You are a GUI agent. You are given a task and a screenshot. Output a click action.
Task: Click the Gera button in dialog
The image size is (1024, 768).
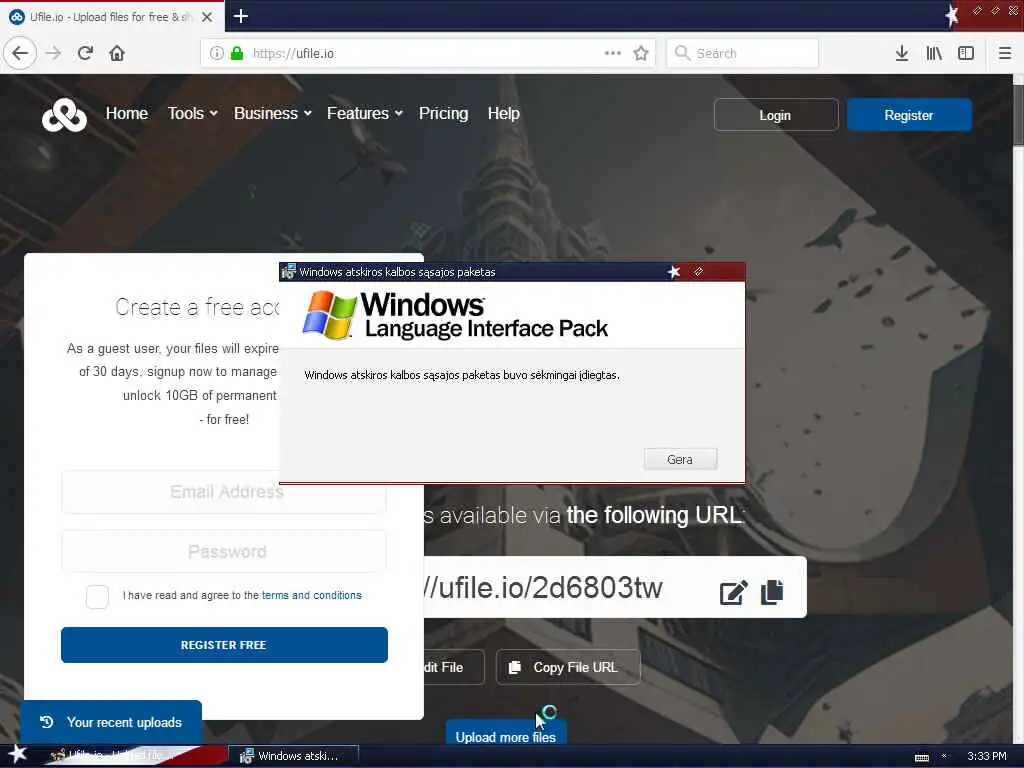(x=680, y=459)
